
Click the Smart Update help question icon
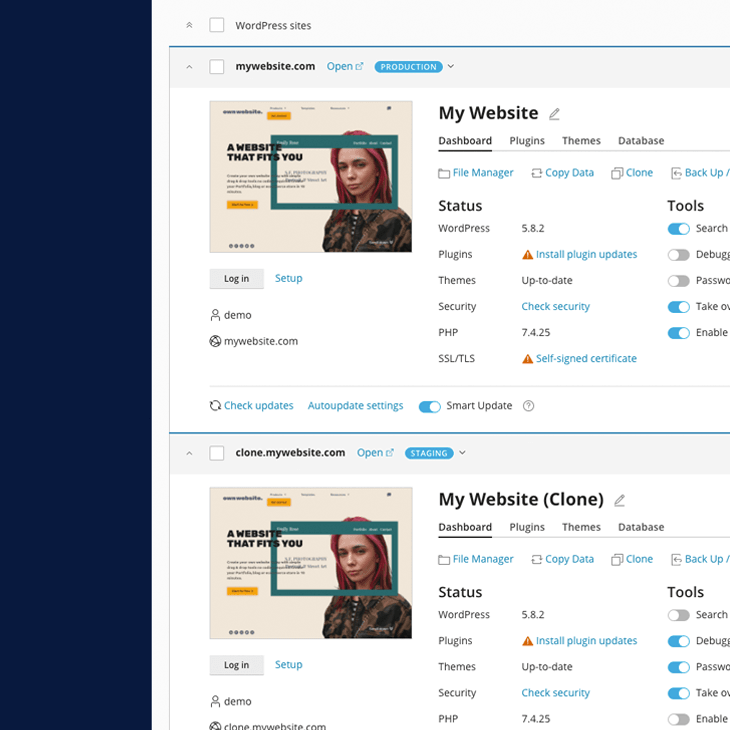coord(529,406)
